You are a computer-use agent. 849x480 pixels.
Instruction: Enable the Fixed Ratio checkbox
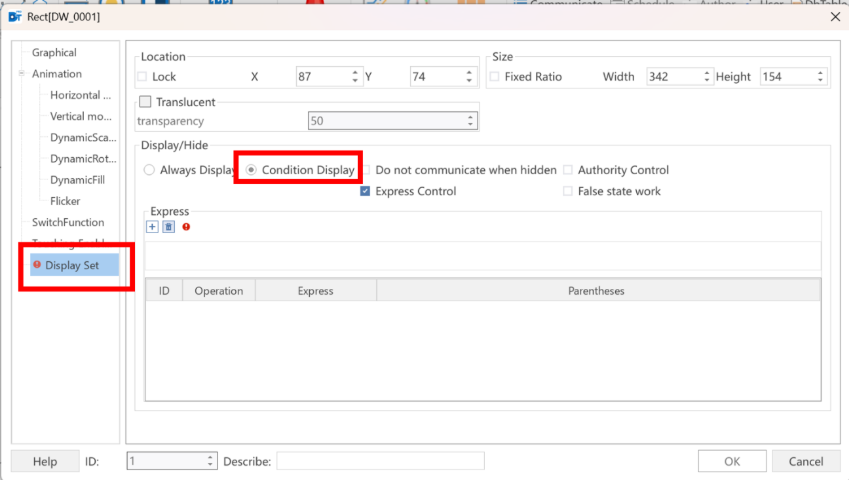(x=494, y=77)
